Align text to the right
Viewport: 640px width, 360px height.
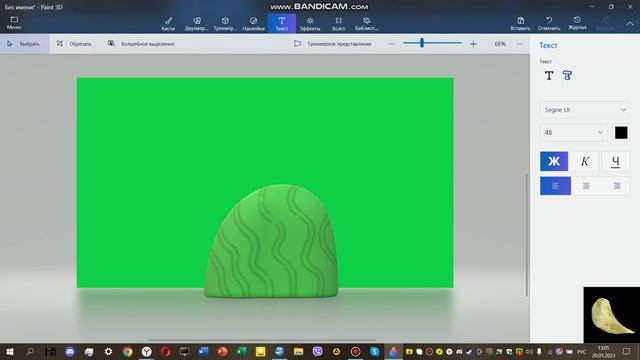tap(616, 186)
